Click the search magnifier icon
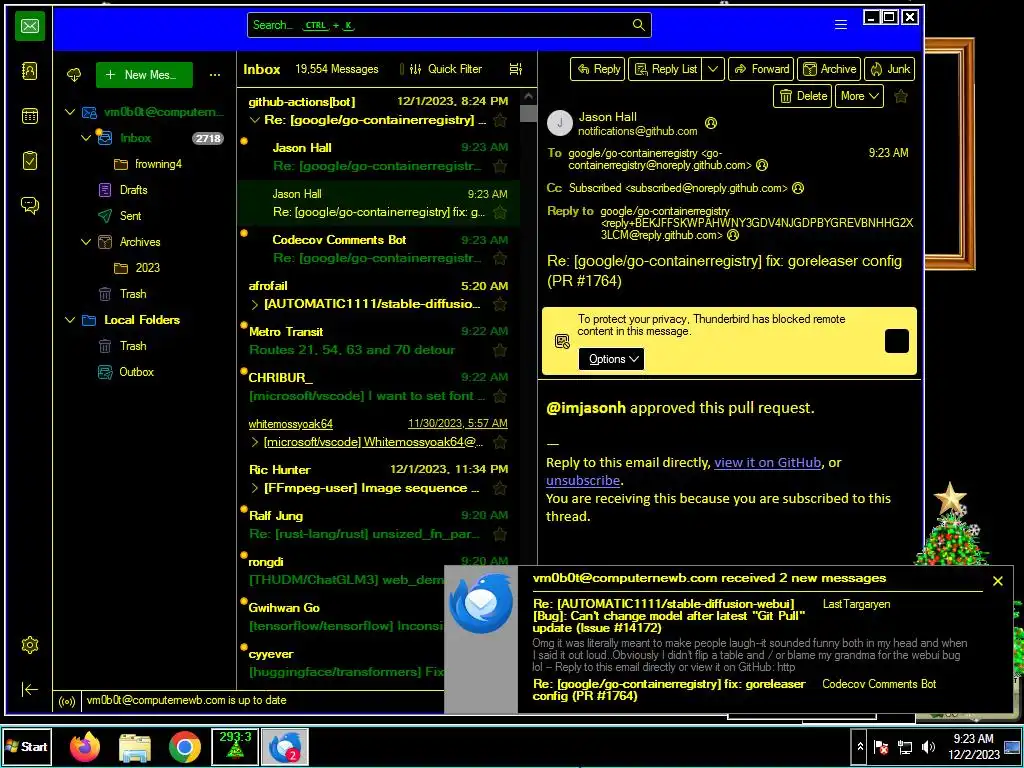The image size is (1024, 768). pyautogui.click(x=639, y=25)
